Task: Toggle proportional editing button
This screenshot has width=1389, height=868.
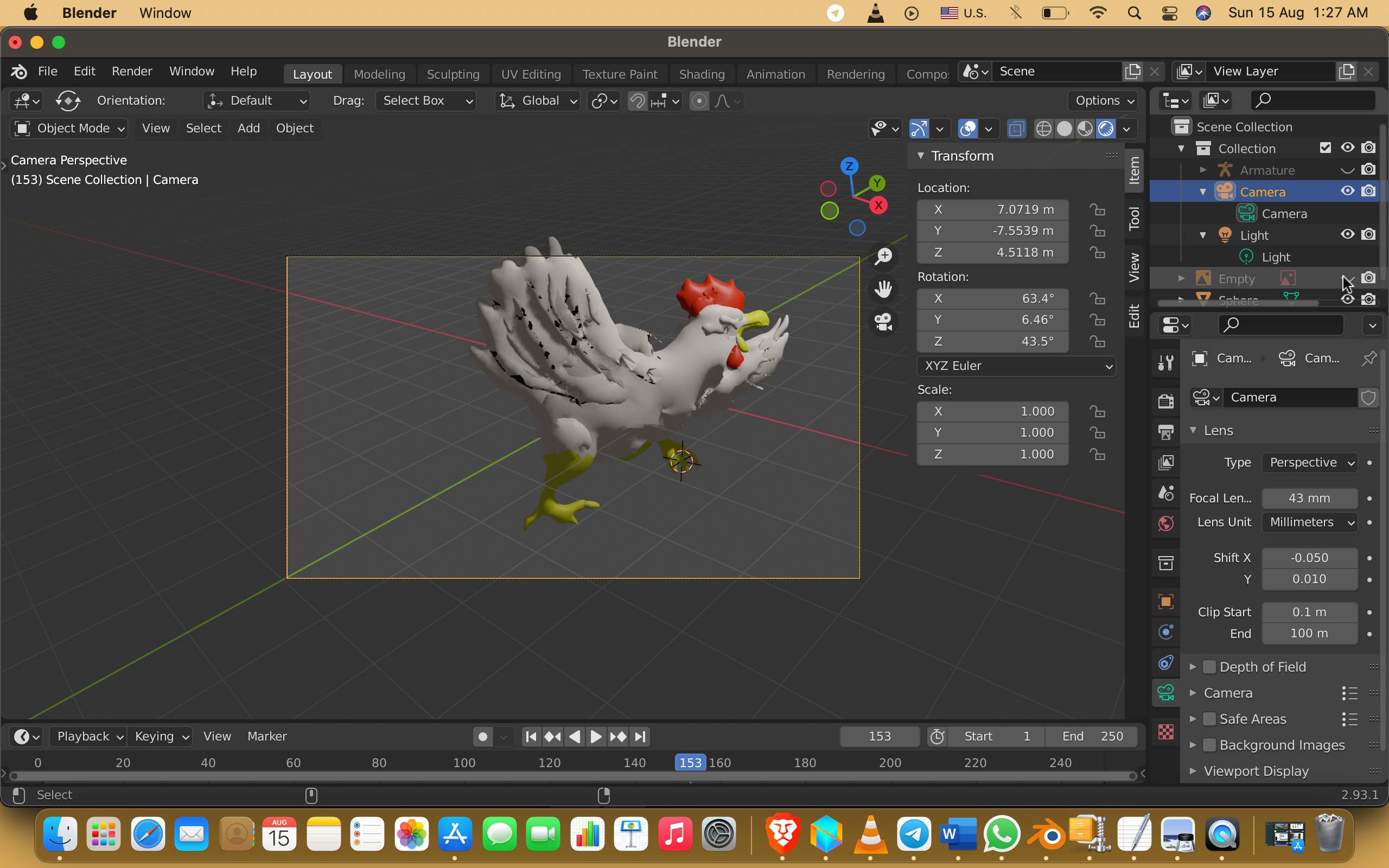Action: tap(698, 101)
